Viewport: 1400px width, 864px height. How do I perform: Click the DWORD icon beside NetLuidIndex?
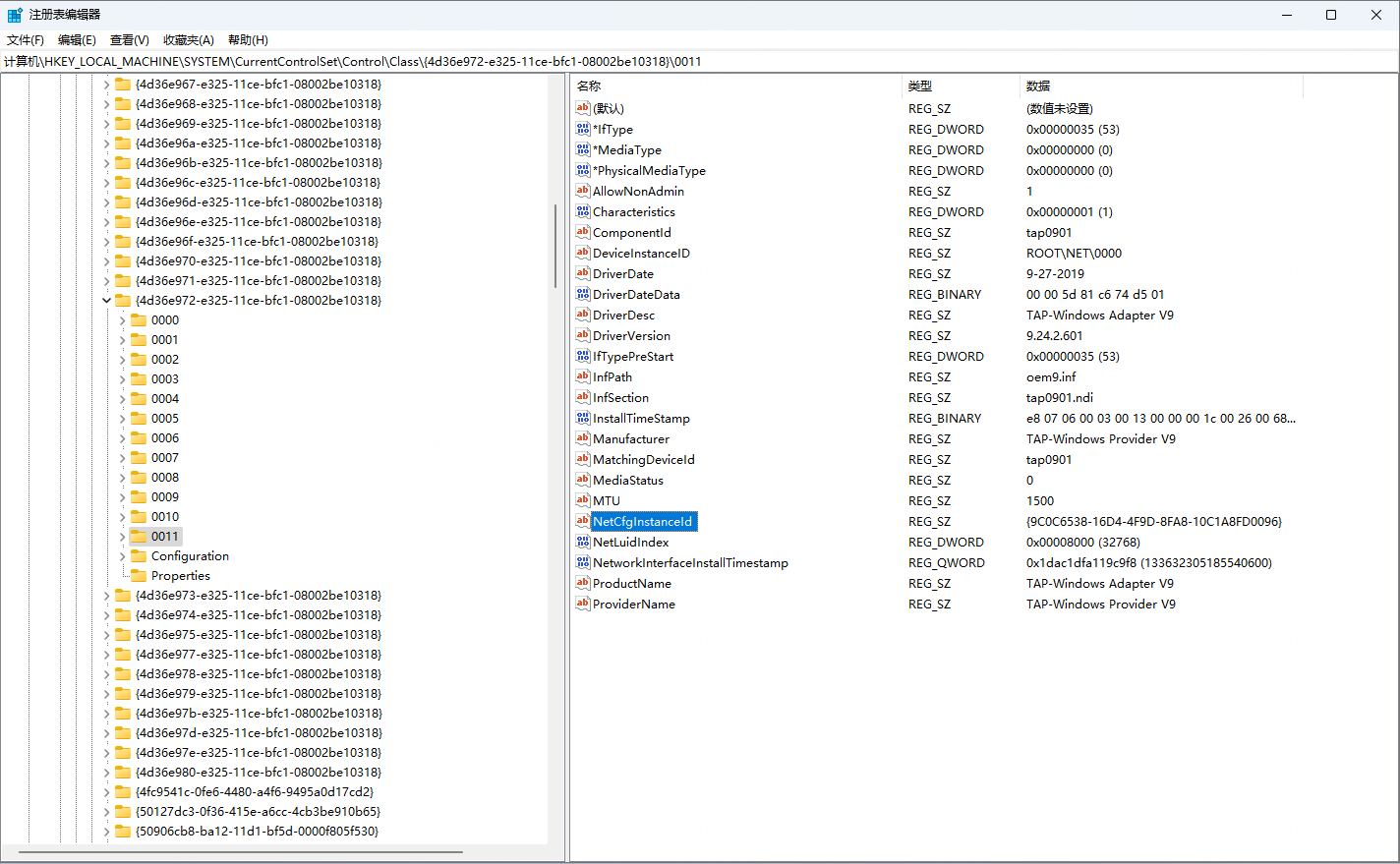click(x=583, y=542)
